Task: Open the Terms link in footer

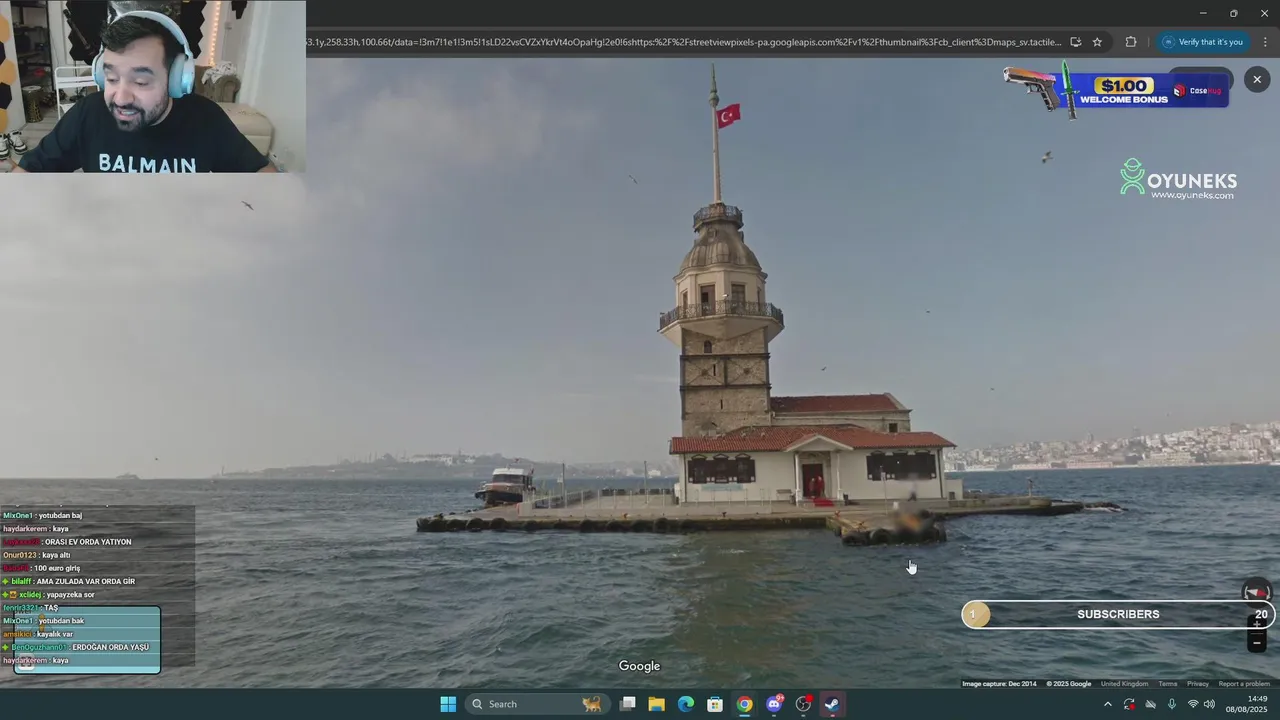Action: [1168, 684]
